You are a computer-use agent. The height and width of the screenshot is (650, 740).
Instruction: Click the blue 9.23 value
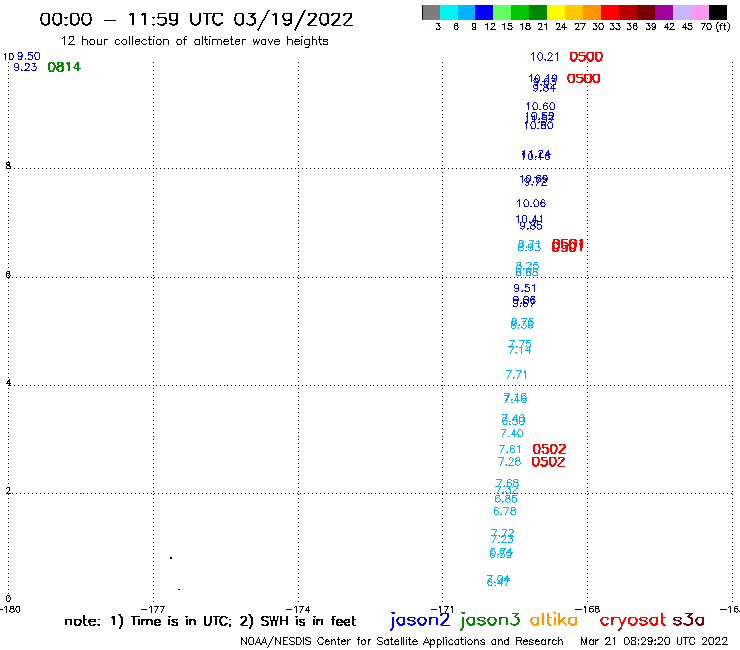click(25, 68)
